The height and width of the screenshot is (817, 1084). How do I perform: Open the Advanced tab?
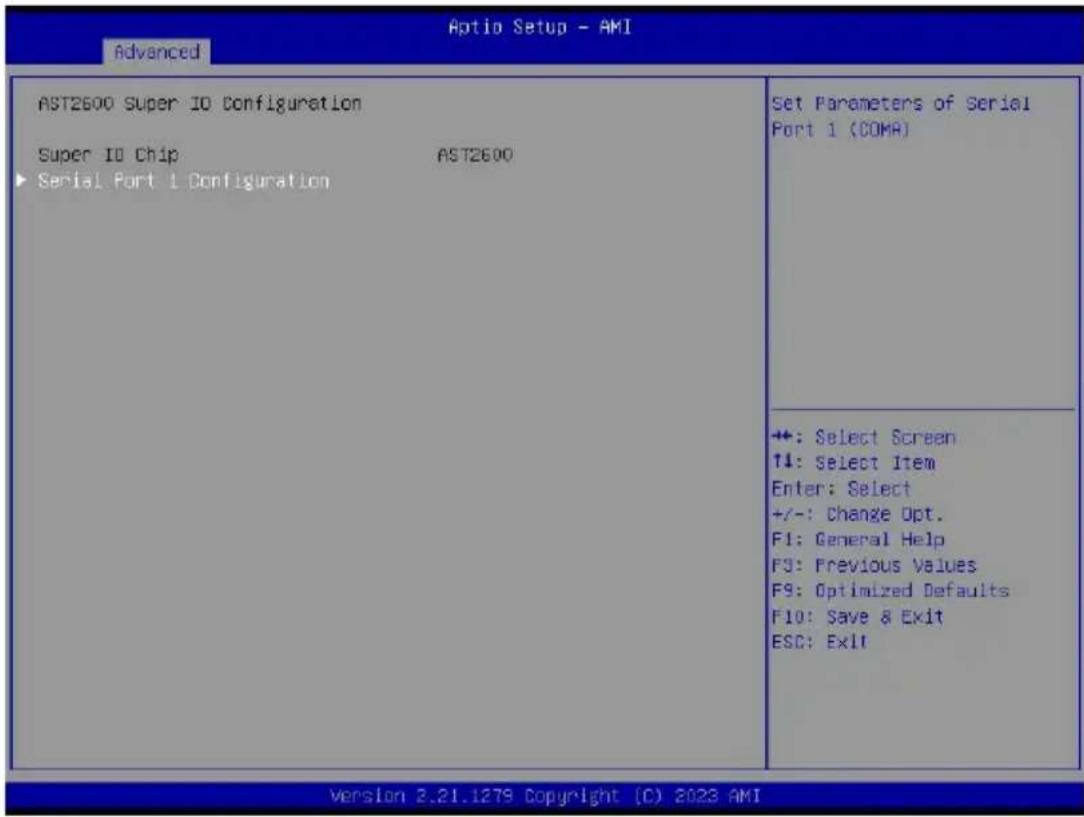tap(157, 52)
